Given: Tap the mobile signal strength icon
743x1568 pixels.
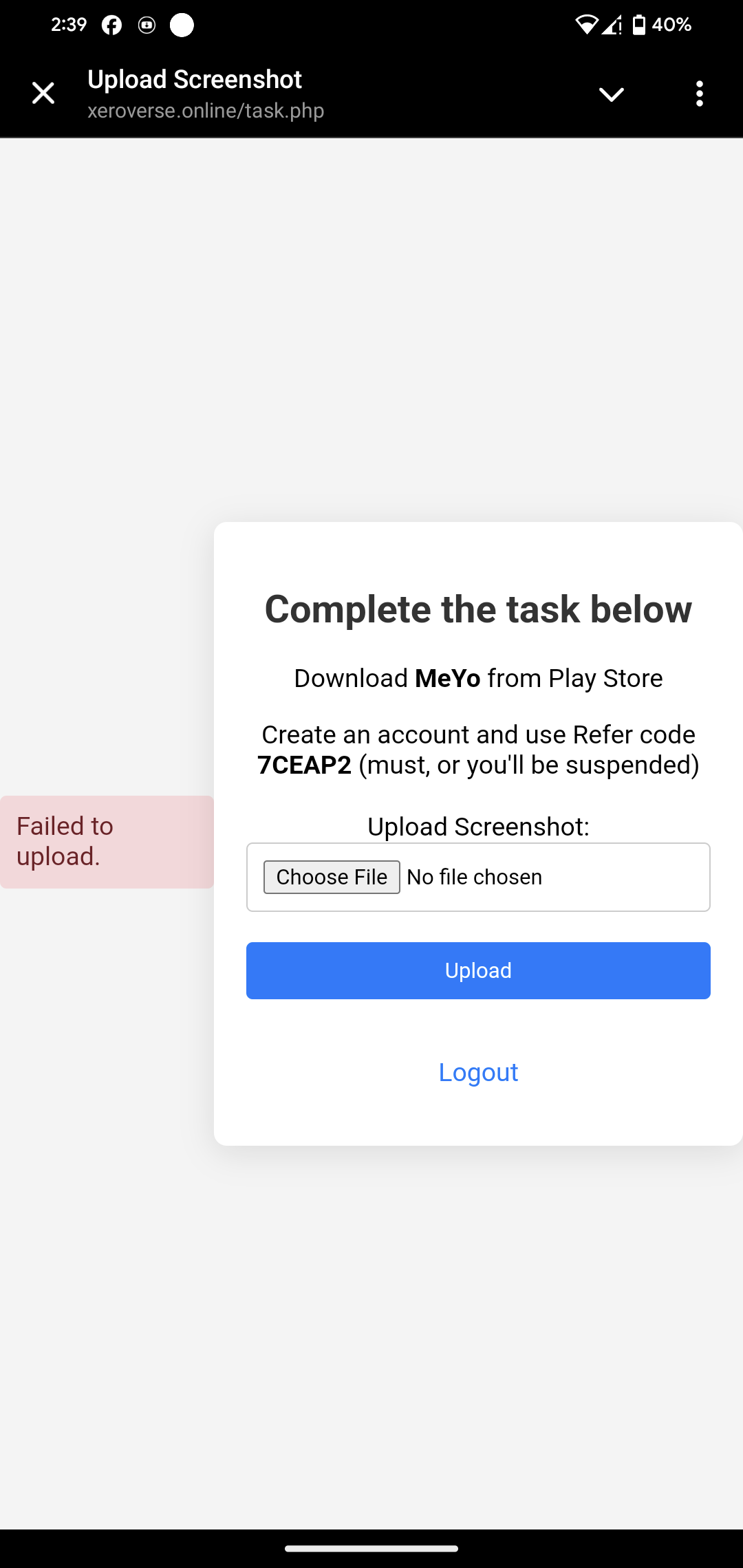Looking at the screenshot, I should pos(612,25).
